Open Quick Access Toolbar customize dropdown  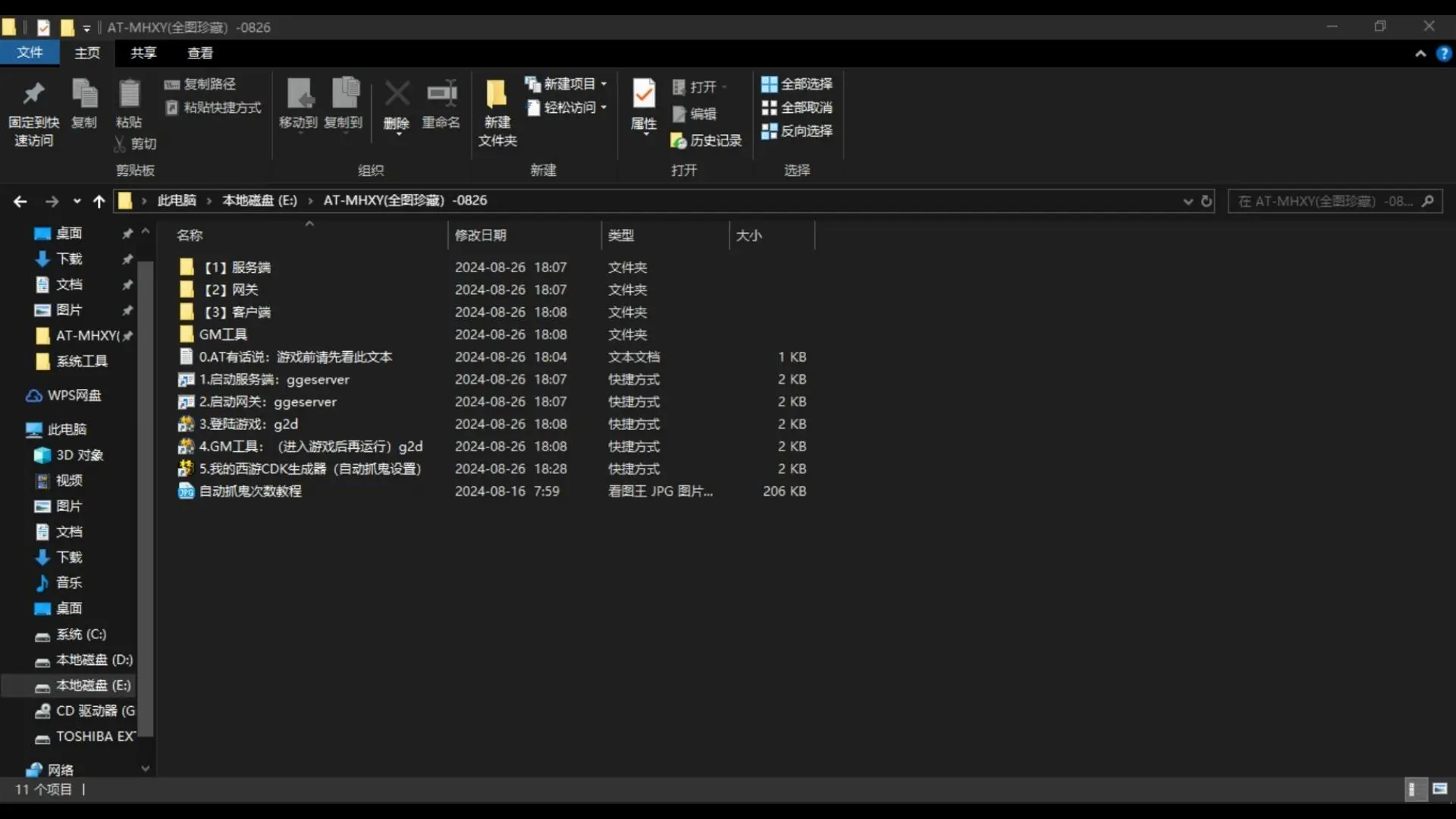86,28
